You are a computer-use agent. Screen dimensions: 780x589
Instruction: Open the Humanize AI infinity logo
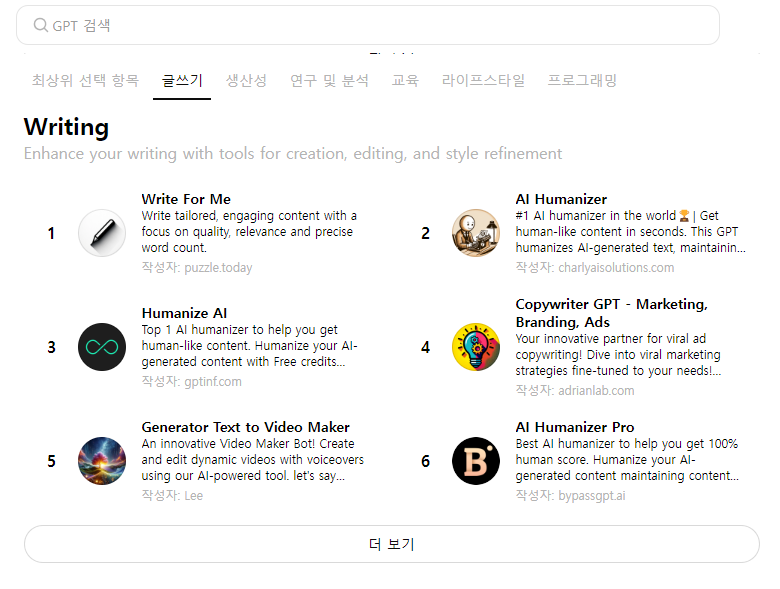click(x=102, y=347)
